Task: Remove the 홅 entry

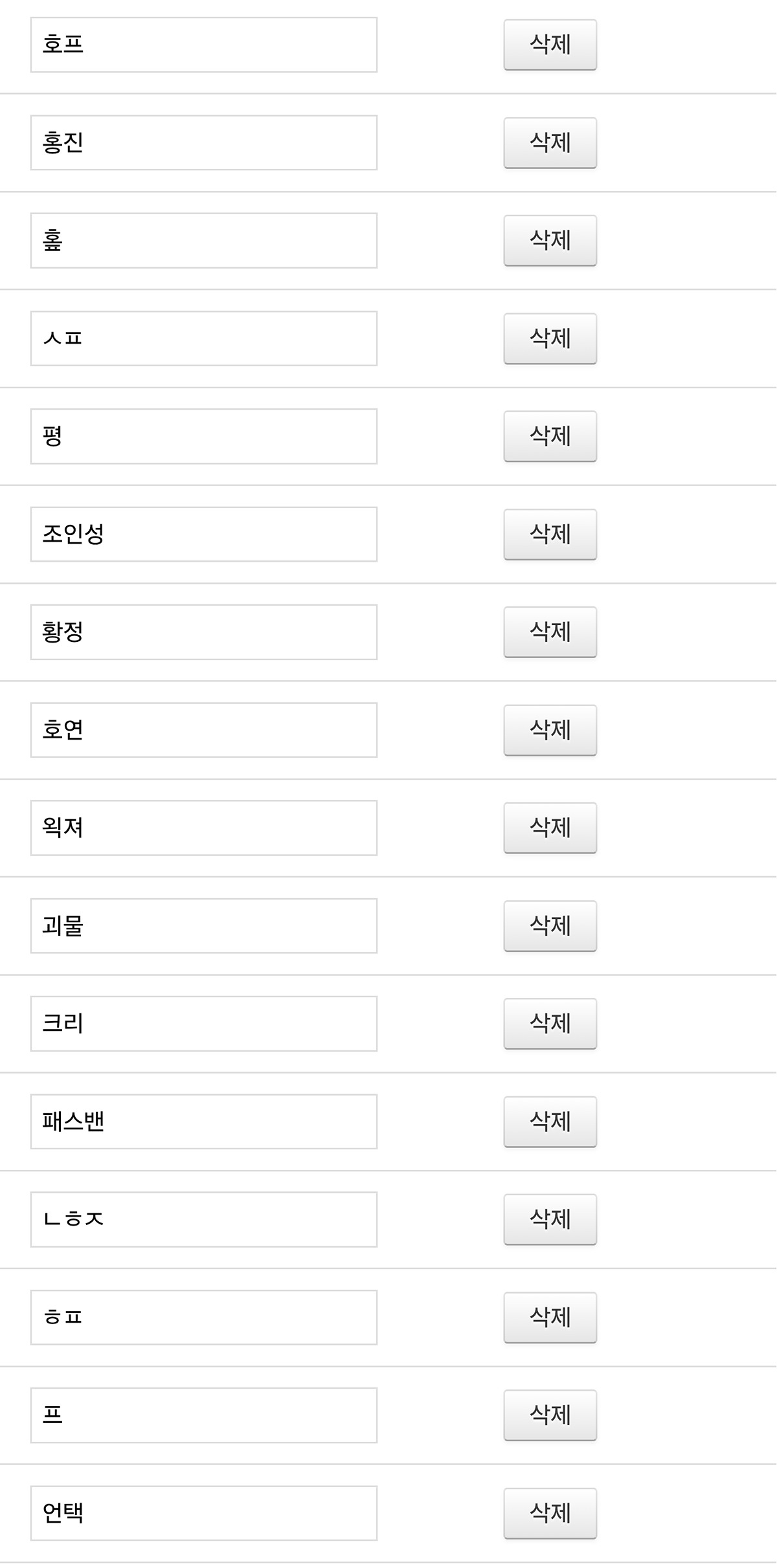Action: click(550, 241)
